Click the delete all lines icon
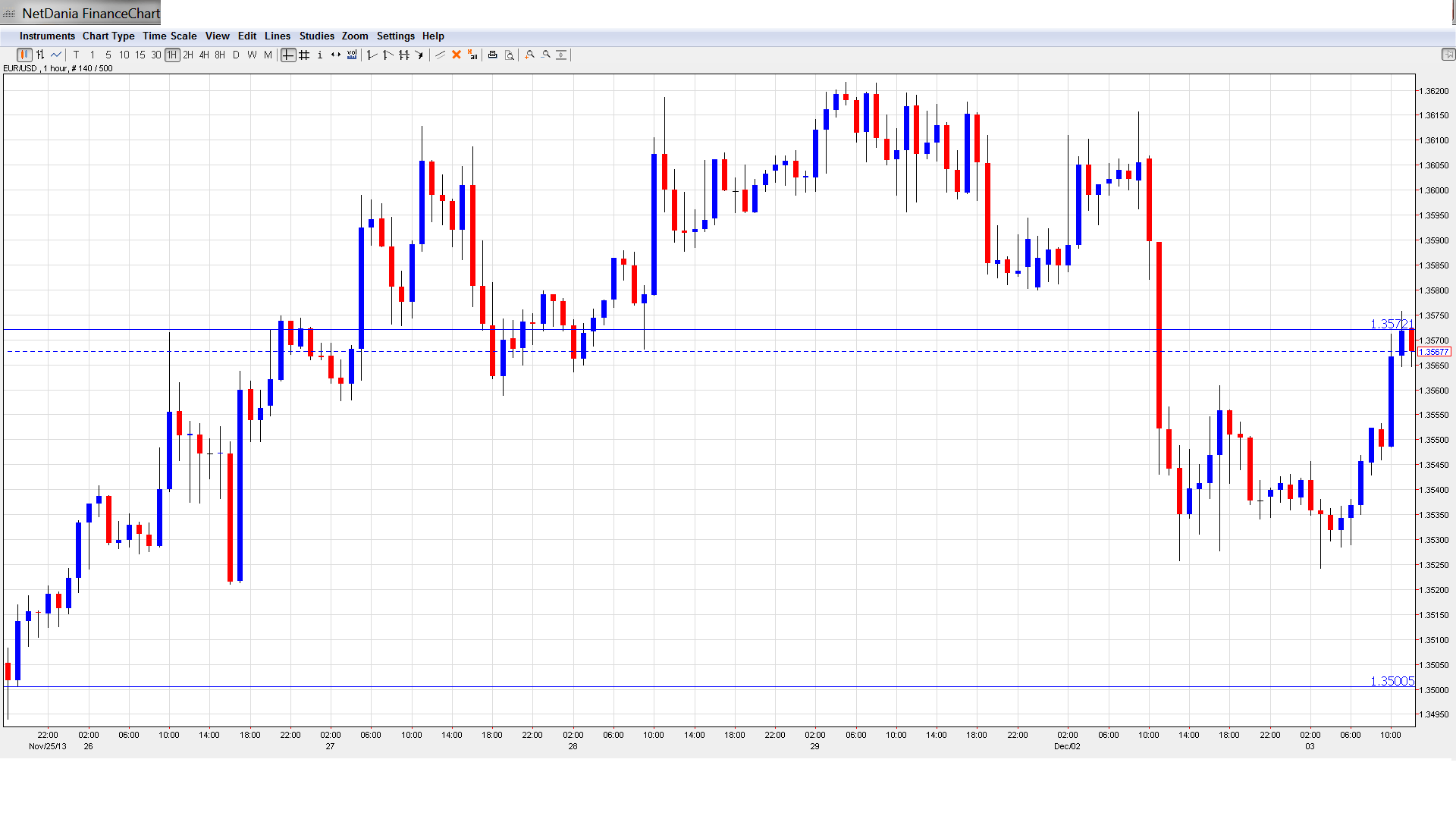Image resolution: width=1456 pixels, height=819 pixels. [x=472, y=55]
